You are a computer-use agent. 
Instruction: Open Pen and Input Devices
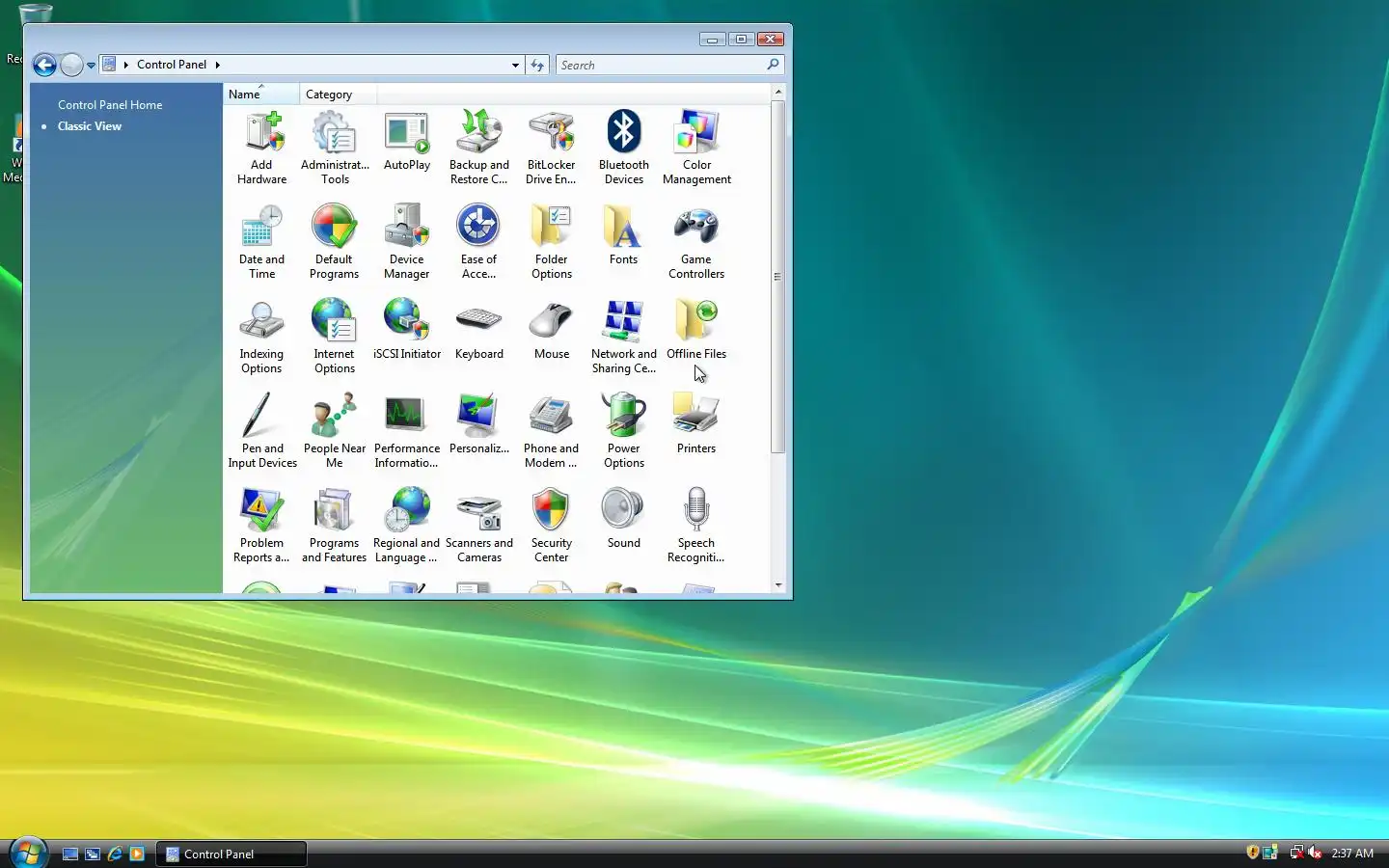click(x=261, y=430)
